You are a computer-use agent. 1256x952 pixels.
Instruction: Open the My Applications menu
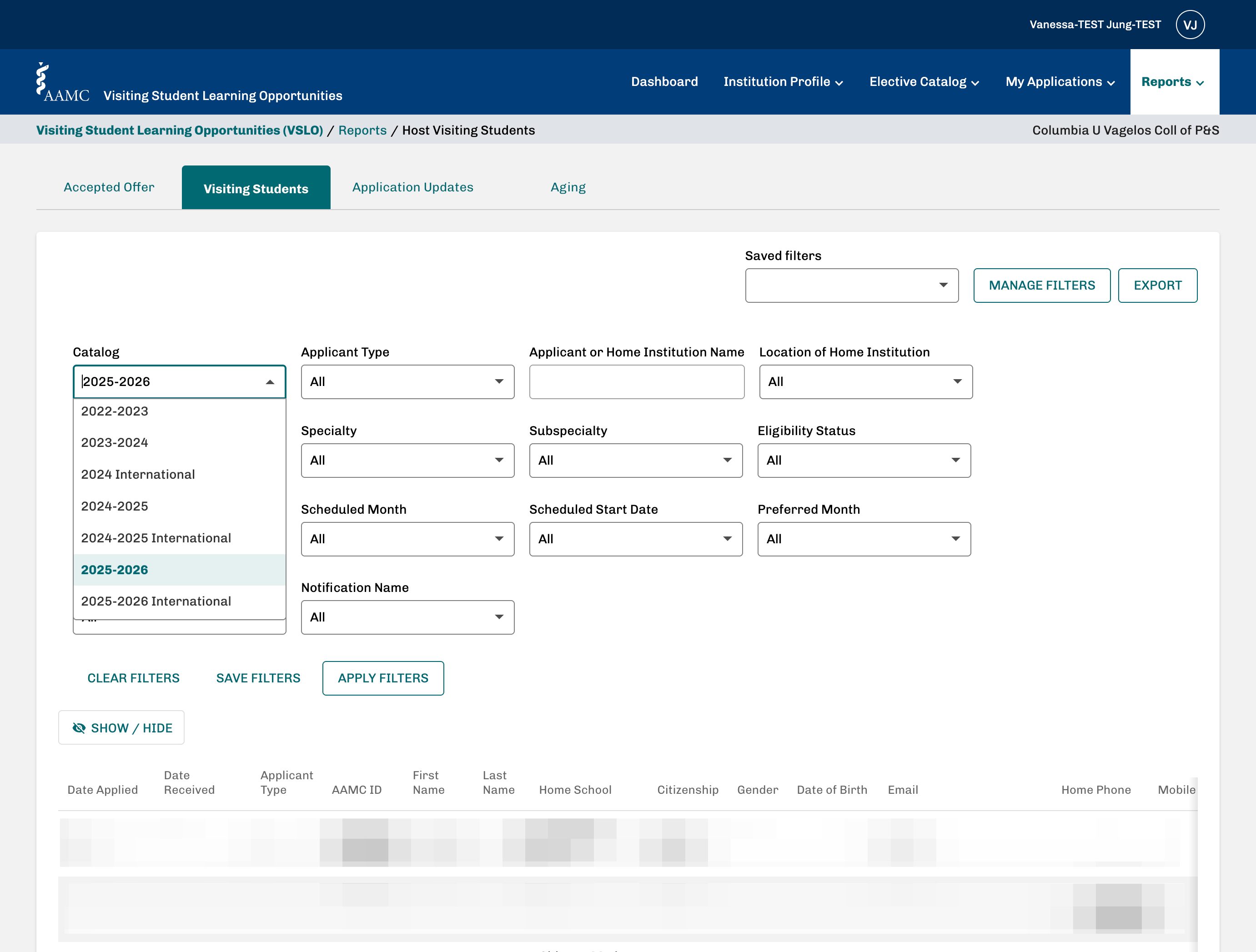point(1060,82)
